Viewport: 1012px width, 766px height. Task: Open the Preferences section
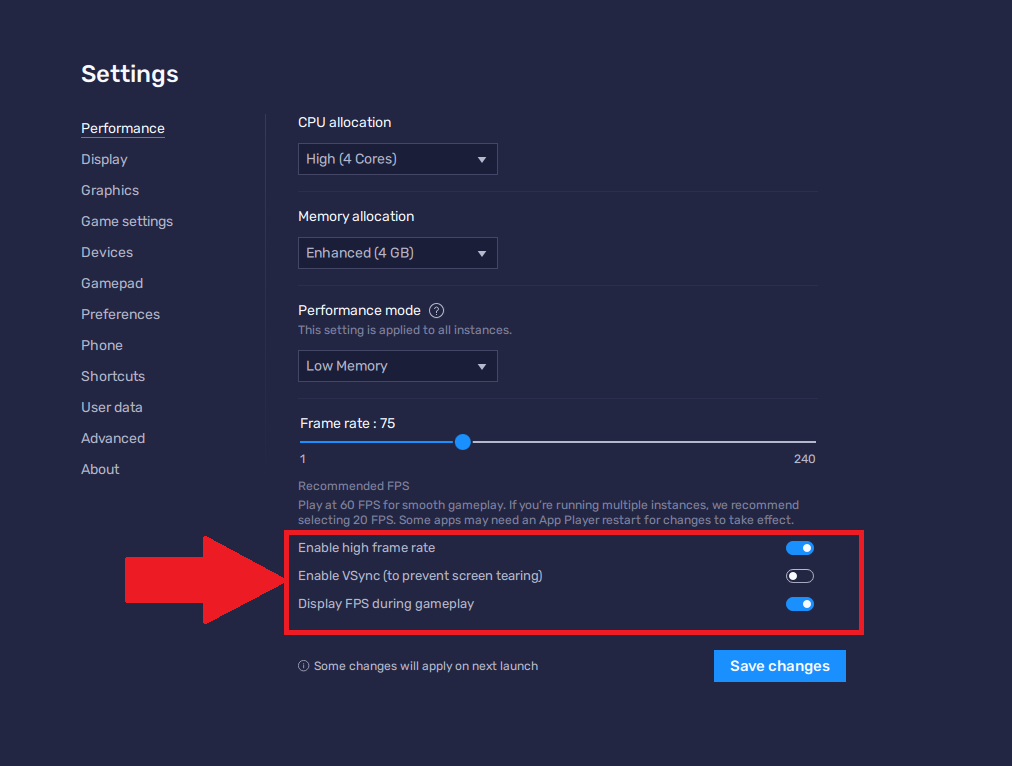[120, 313]
